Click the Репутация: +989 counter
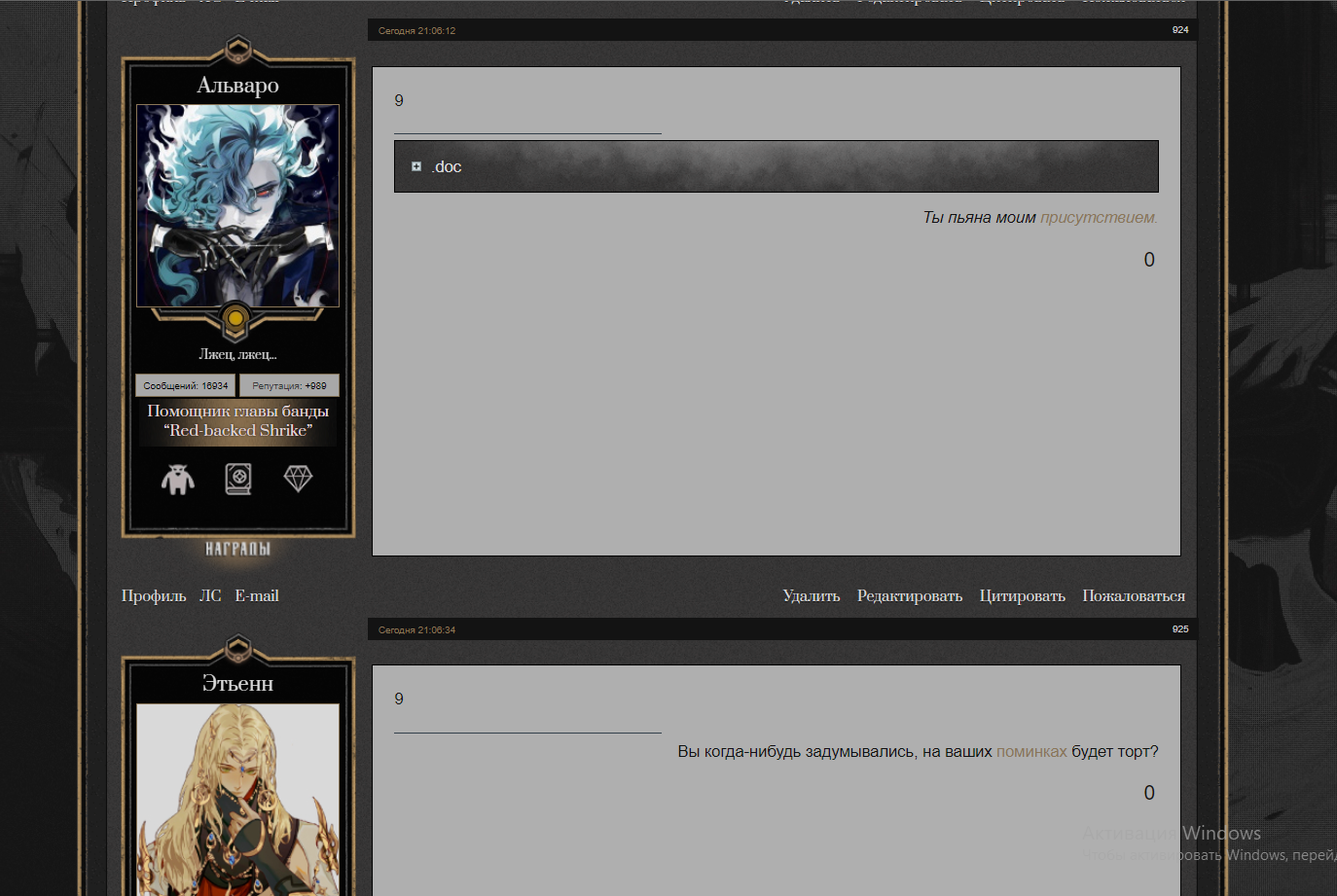Screen dimensions: 1337x896 pos(289,385)
